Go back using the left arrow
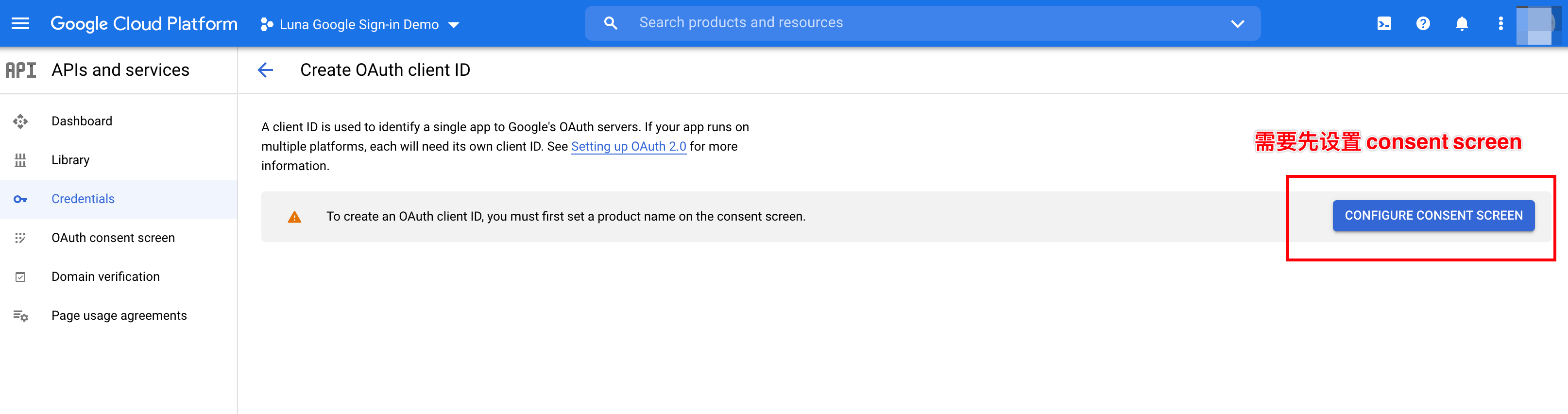 click(x=265, y=70)
